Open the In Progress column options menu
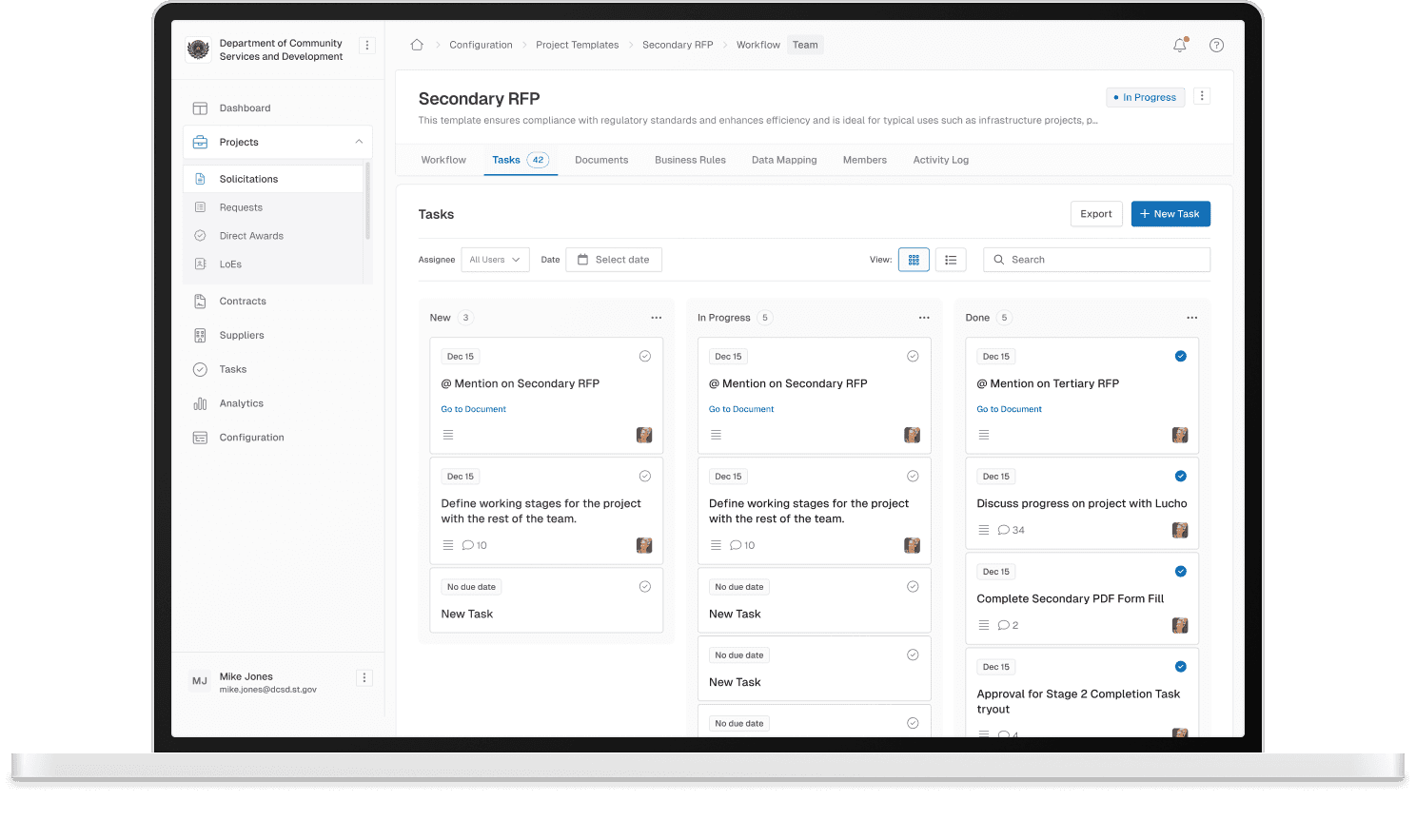1416x840 pixels. [924, 318]
